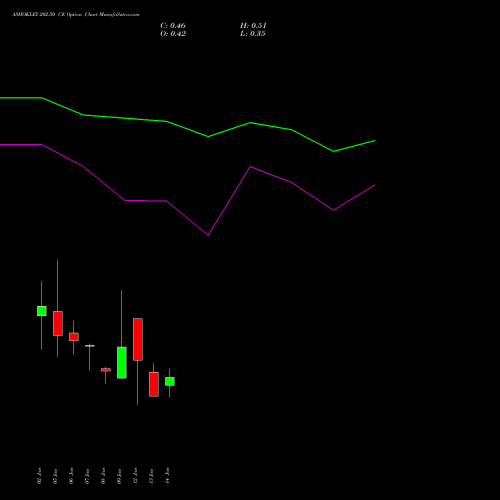Screen dimensions: 500x500
Task: Click the low value L: 0.35
Action: point(253,34)
